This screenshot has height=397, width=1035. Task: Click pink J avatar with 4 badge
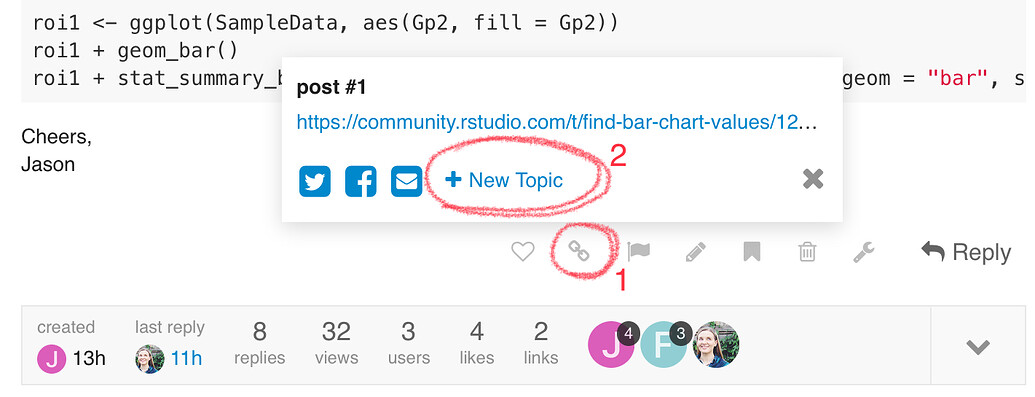[612, 344]
